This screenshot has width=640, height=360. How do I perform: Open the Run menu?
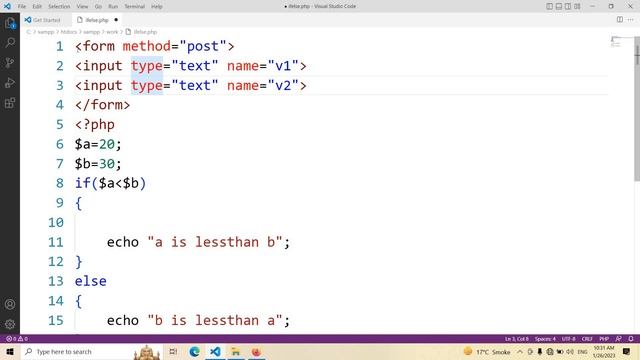click(x=113, y=7)
